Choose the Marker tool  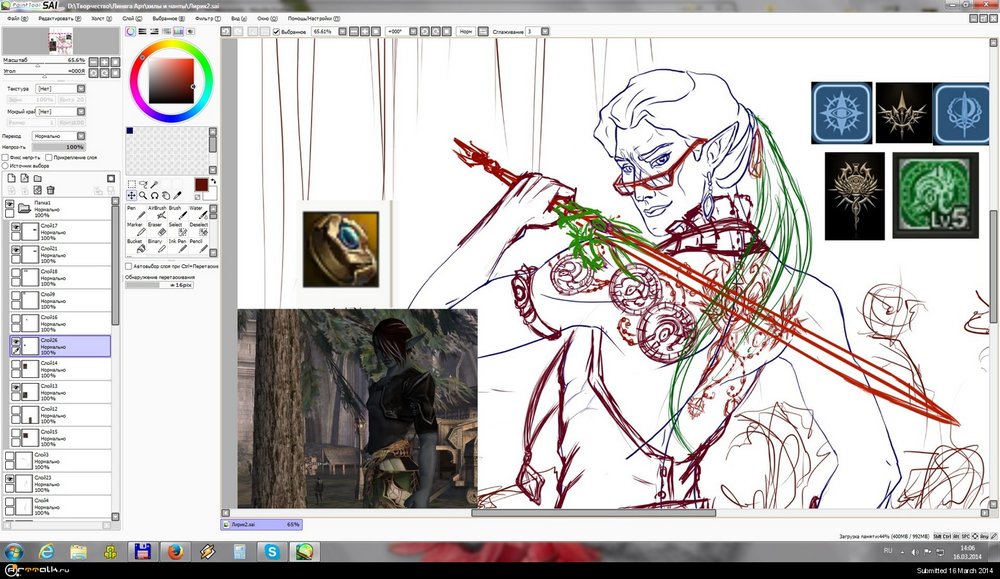(x=134, y=230)
